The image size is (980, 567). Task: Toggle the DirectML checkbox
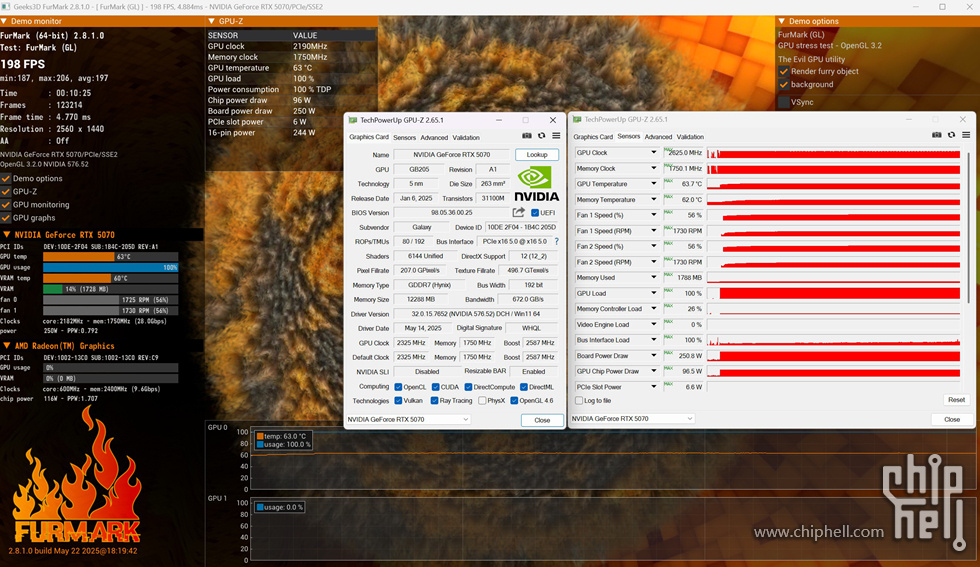point(524,387)
